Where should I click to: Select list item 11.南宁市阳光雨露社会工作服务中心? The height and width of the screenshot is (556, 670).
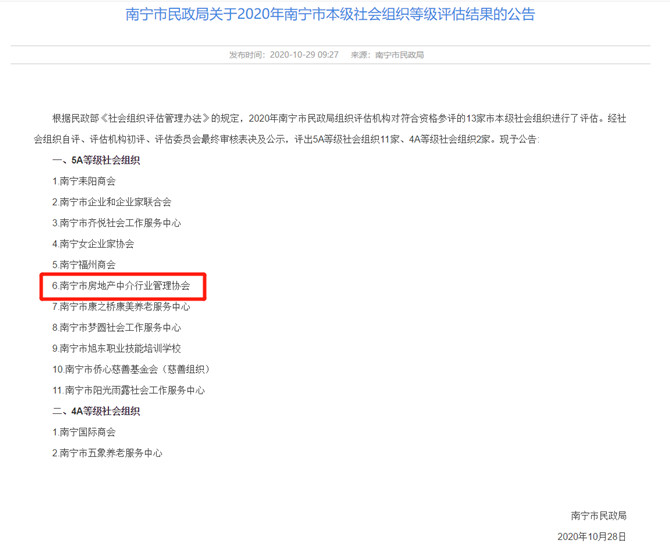[128, 391]
